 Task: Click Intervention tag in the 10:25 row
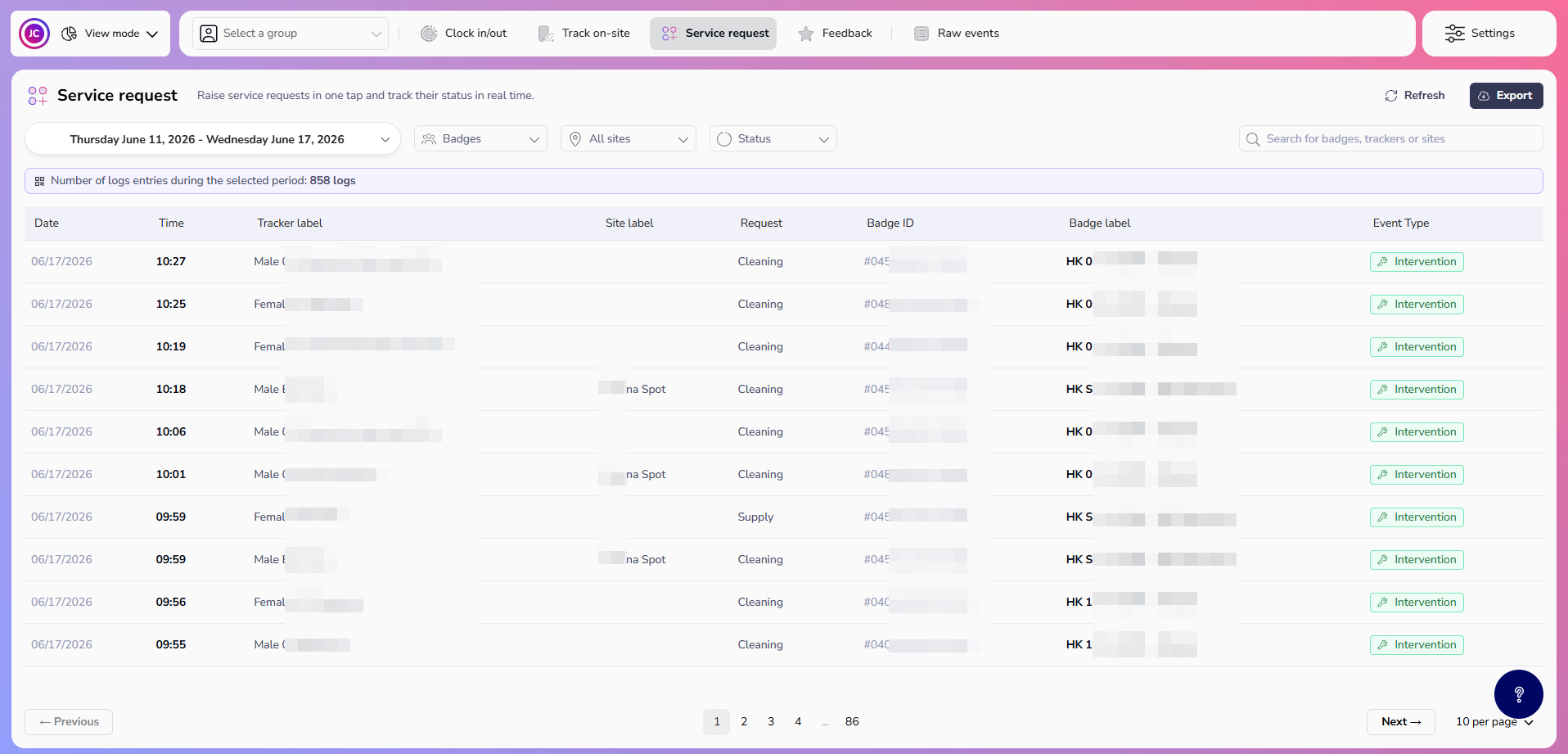tap(1417, 305)
